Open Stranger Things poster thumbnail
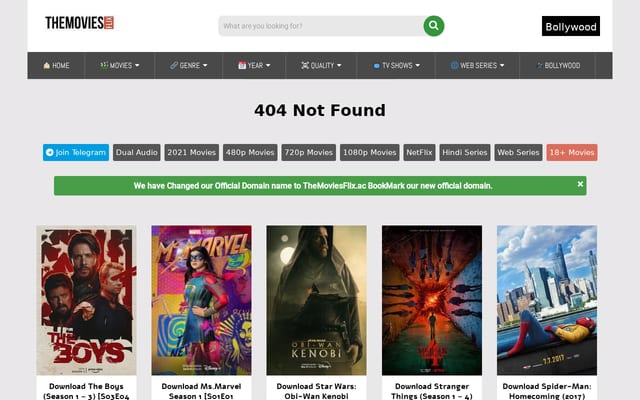Screen dimensions: 640x400 coord(432,300)
